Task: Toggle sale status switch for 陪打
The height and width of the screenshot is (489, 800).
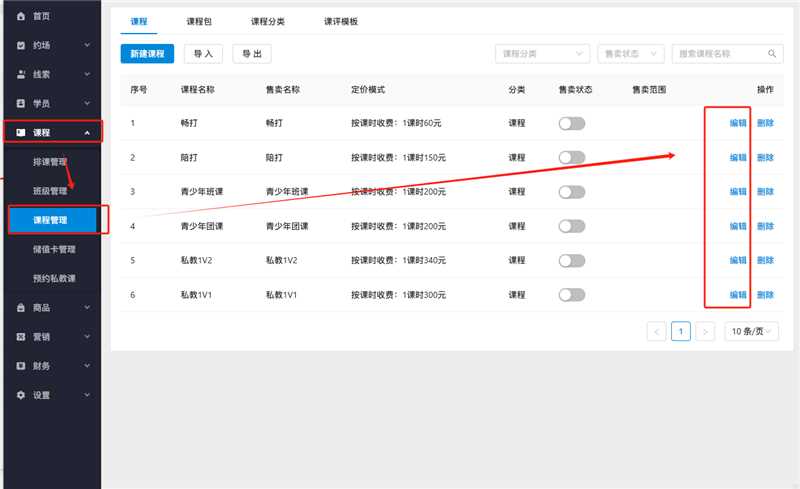Action: click(571, 158)
